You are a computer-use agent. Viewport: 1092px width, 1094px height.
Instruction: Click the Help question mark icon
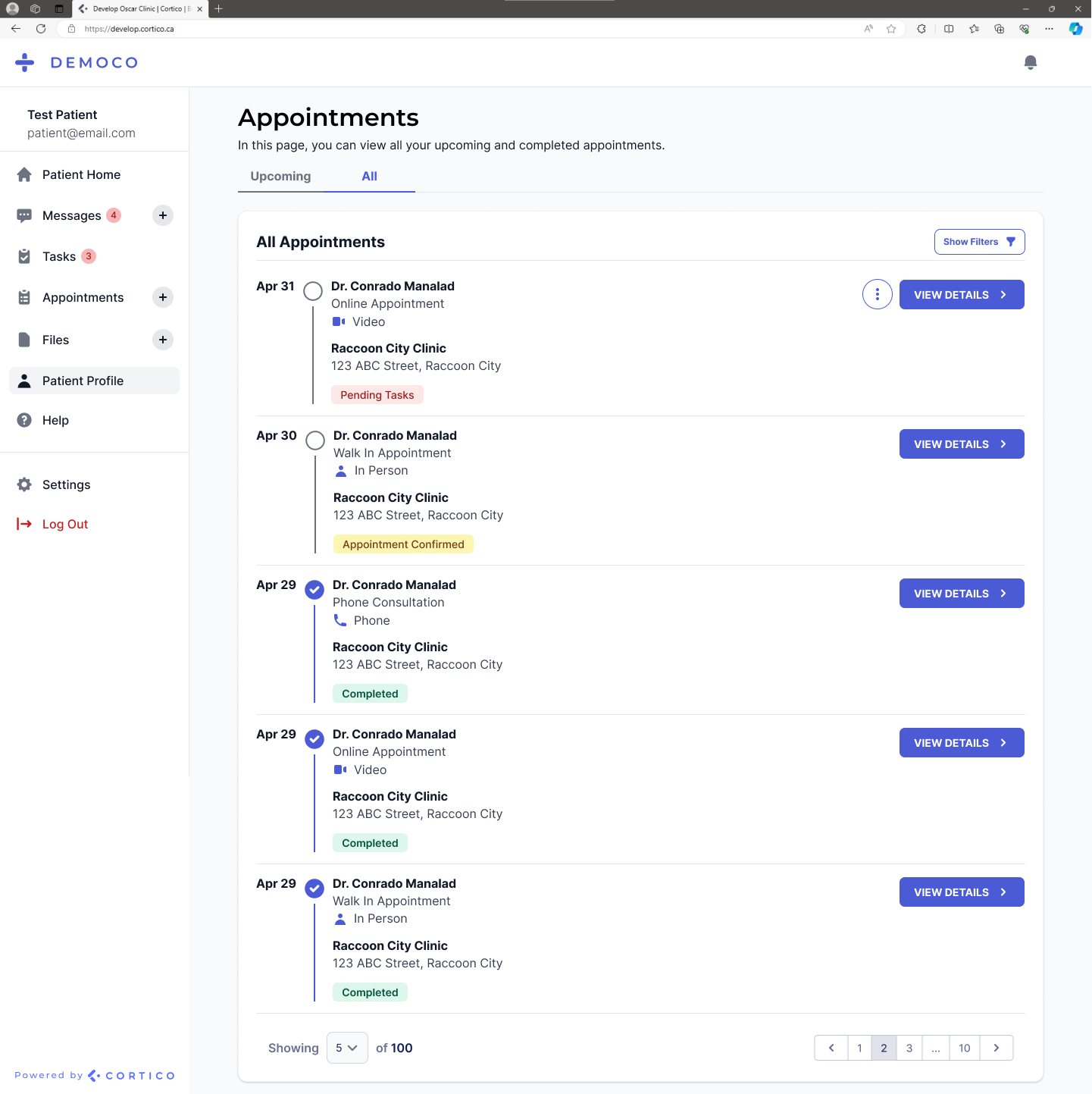coord(24,420)
